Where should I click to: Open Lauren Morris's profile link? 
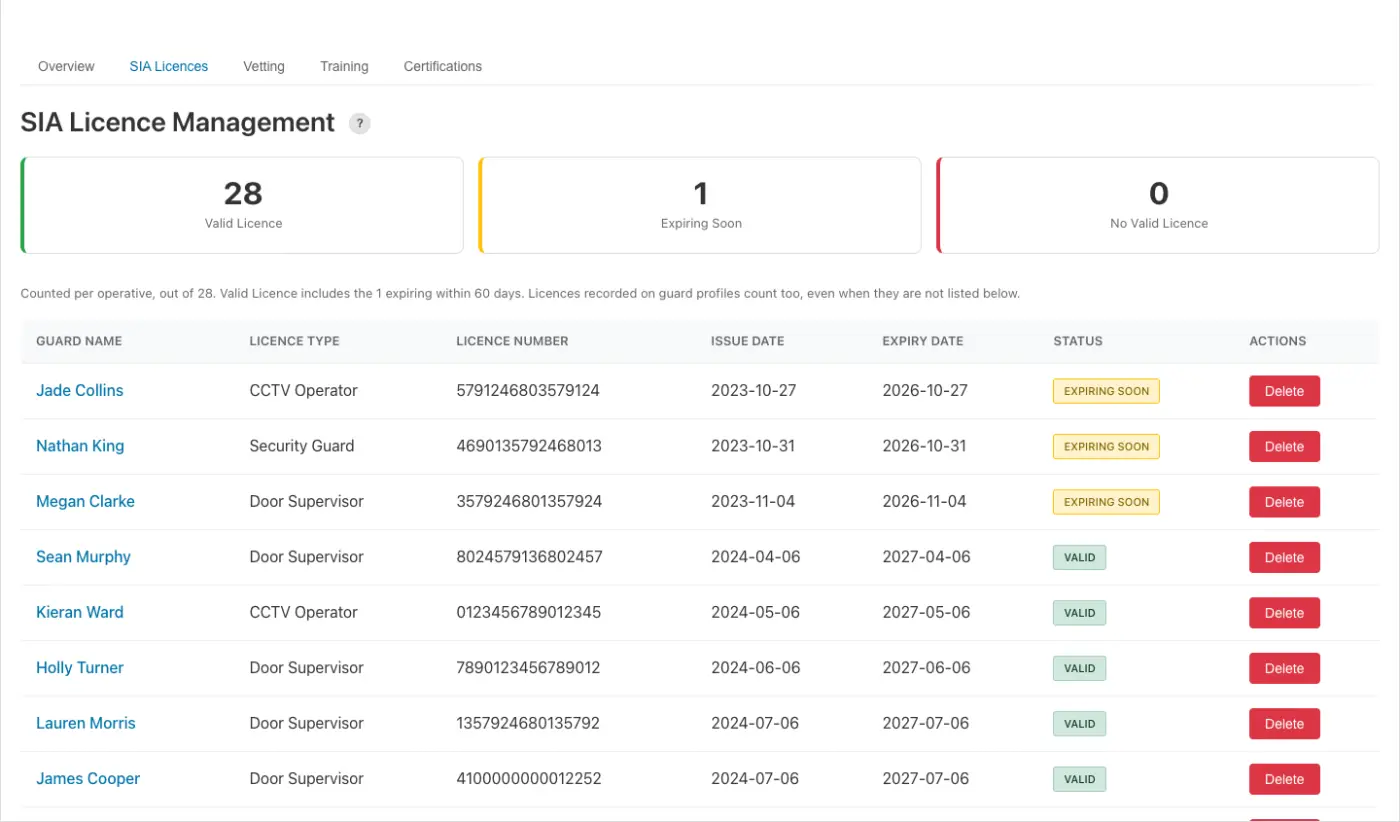pos(86,723)
